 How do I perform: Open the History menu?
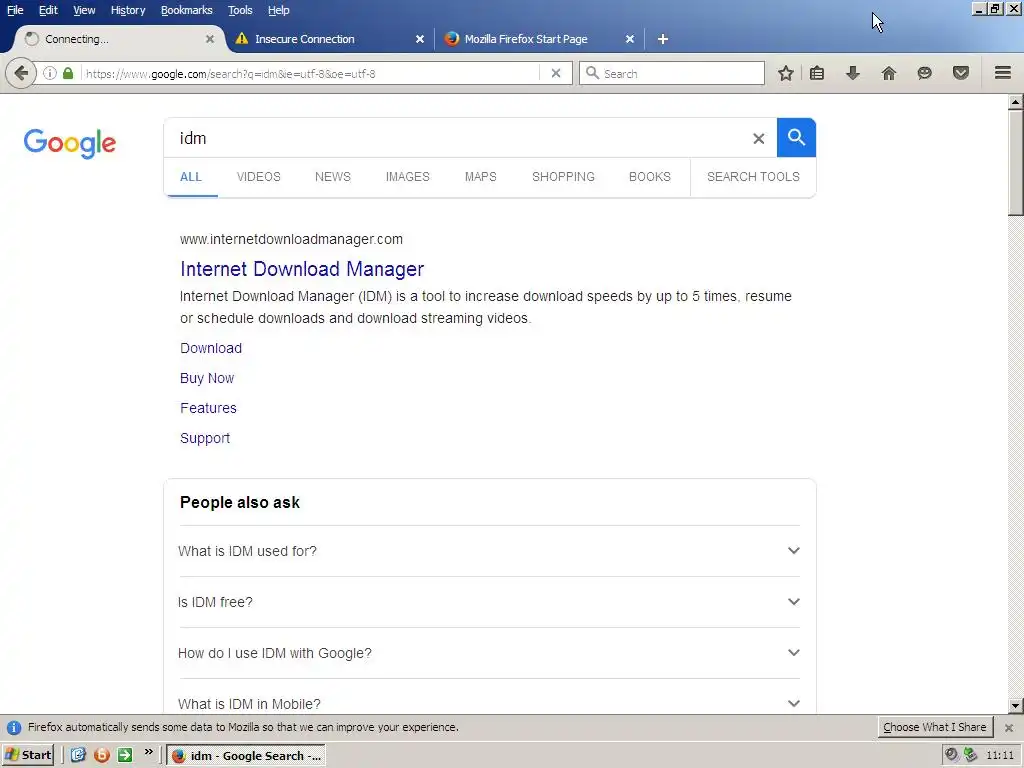pos(128,10)
